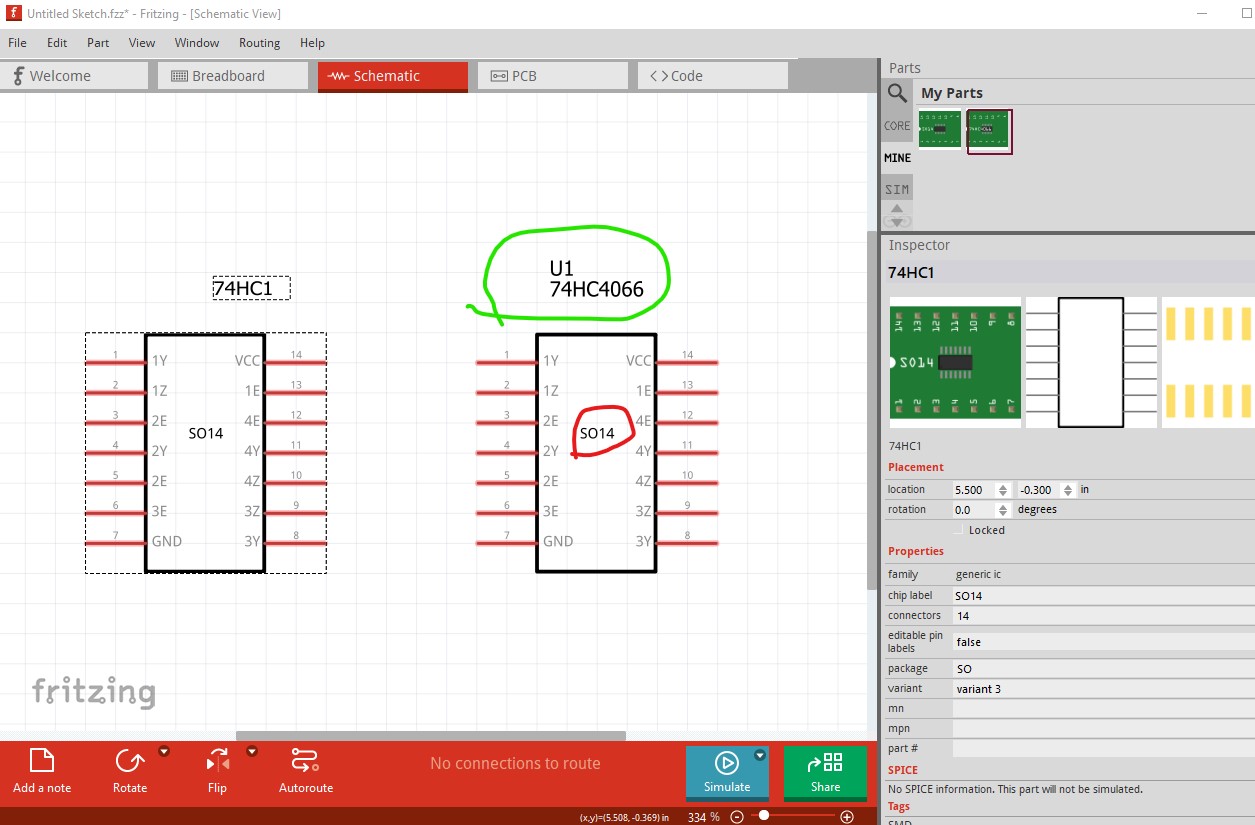This screenshot has height=825, width=1255.
Task: Zoom in with the plus icon
Action: (x=847, y=816)
